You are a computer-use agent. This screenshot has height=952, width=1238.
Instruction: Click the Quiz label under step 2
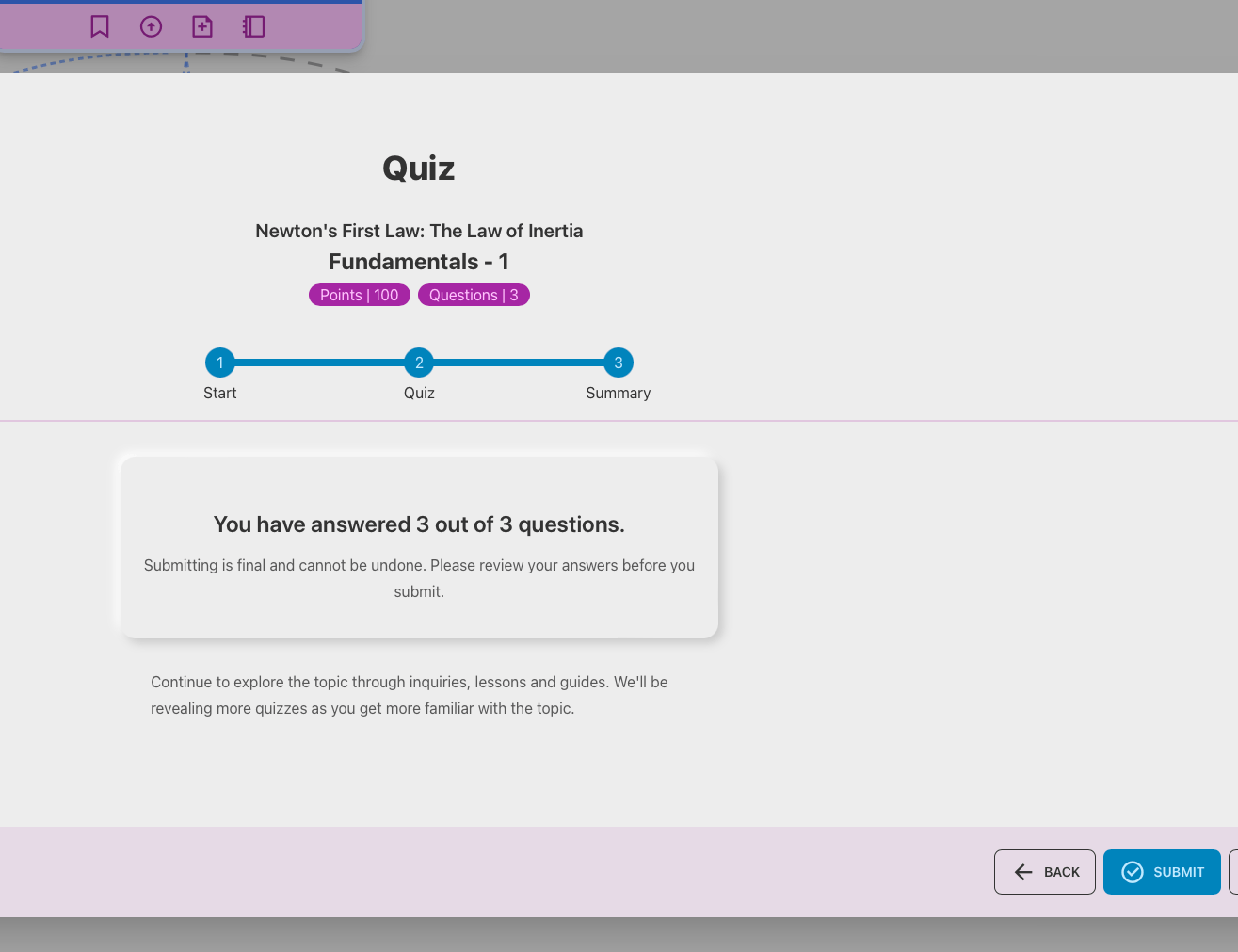[x=419, y=393]
